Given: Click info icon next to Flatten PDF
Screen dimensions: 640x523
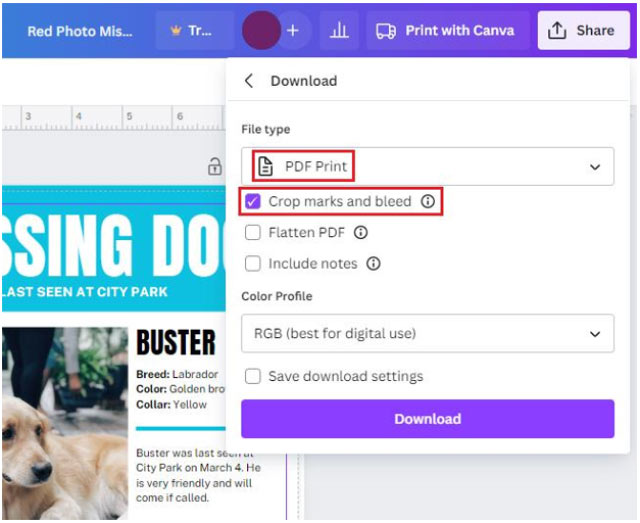Looking at the screenshot, I should (361, 233).
